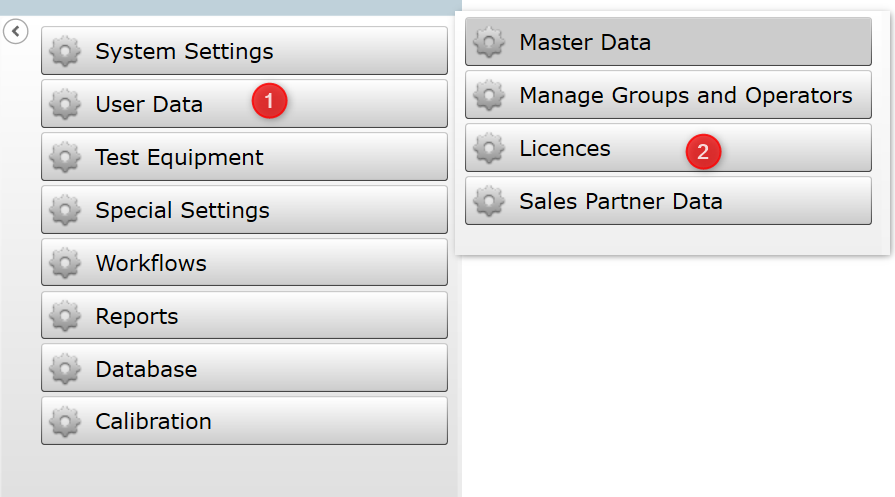Click the gear icon next to Licences
This screenshot has height=497, width=895.
489,148
